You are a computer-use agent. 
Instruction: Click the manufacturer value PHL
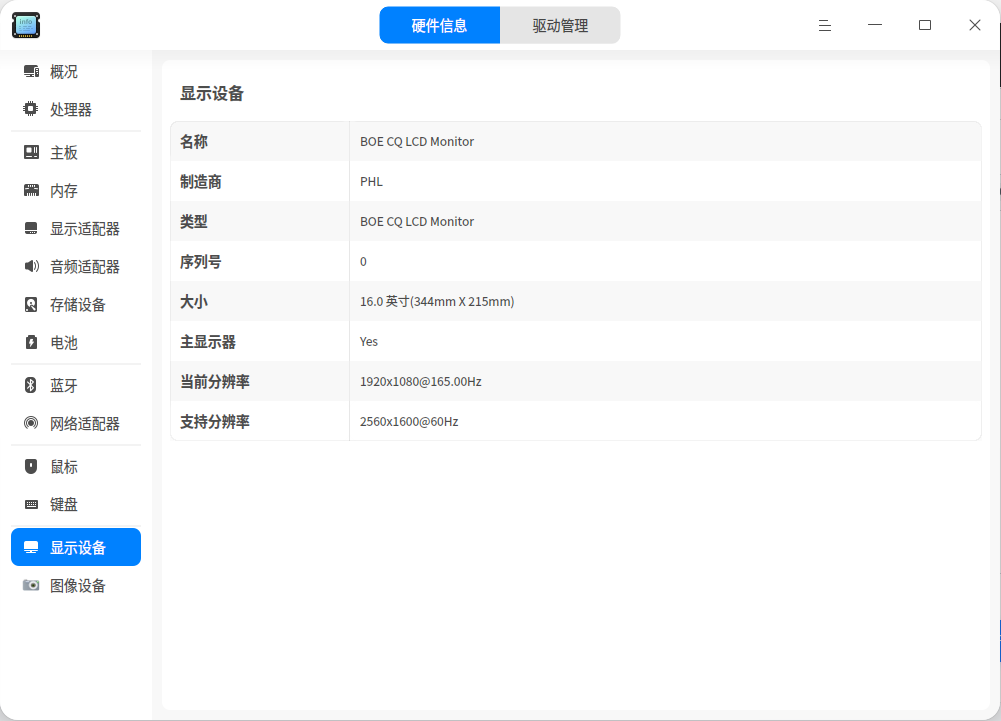(372, 182)
